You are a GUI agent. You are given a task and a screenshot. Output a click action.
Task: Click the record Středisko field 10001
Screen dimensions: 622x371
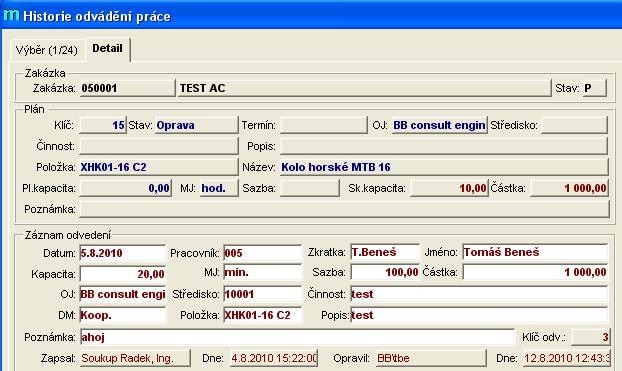263,294
